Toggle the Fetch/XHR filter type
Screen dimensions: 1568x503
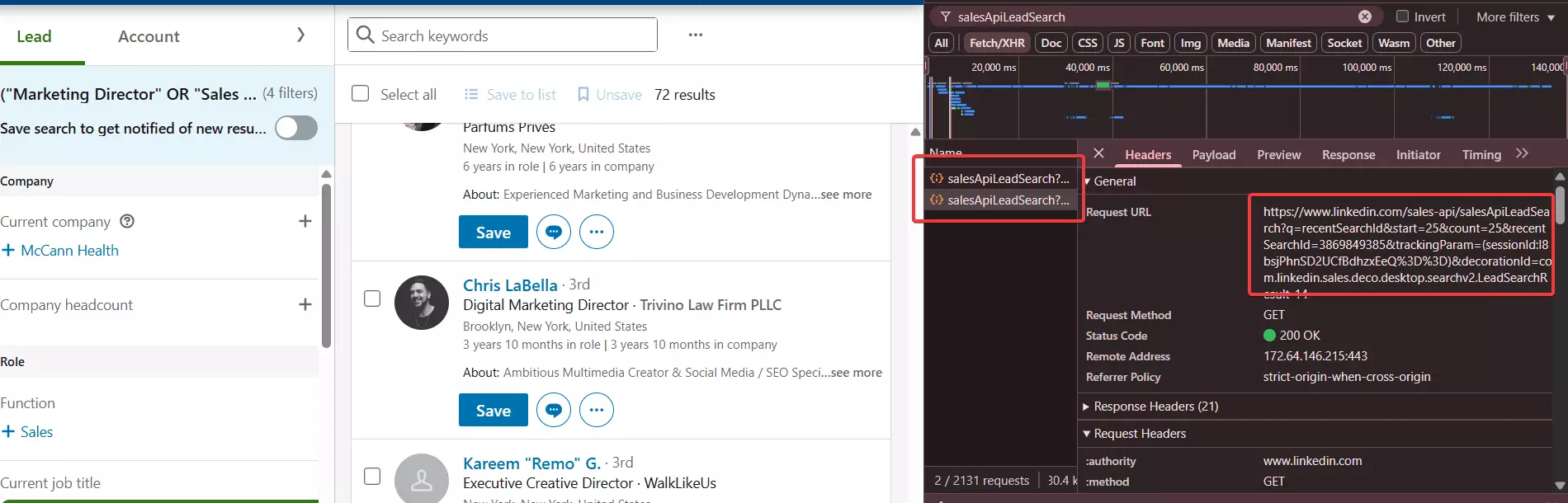997,43
